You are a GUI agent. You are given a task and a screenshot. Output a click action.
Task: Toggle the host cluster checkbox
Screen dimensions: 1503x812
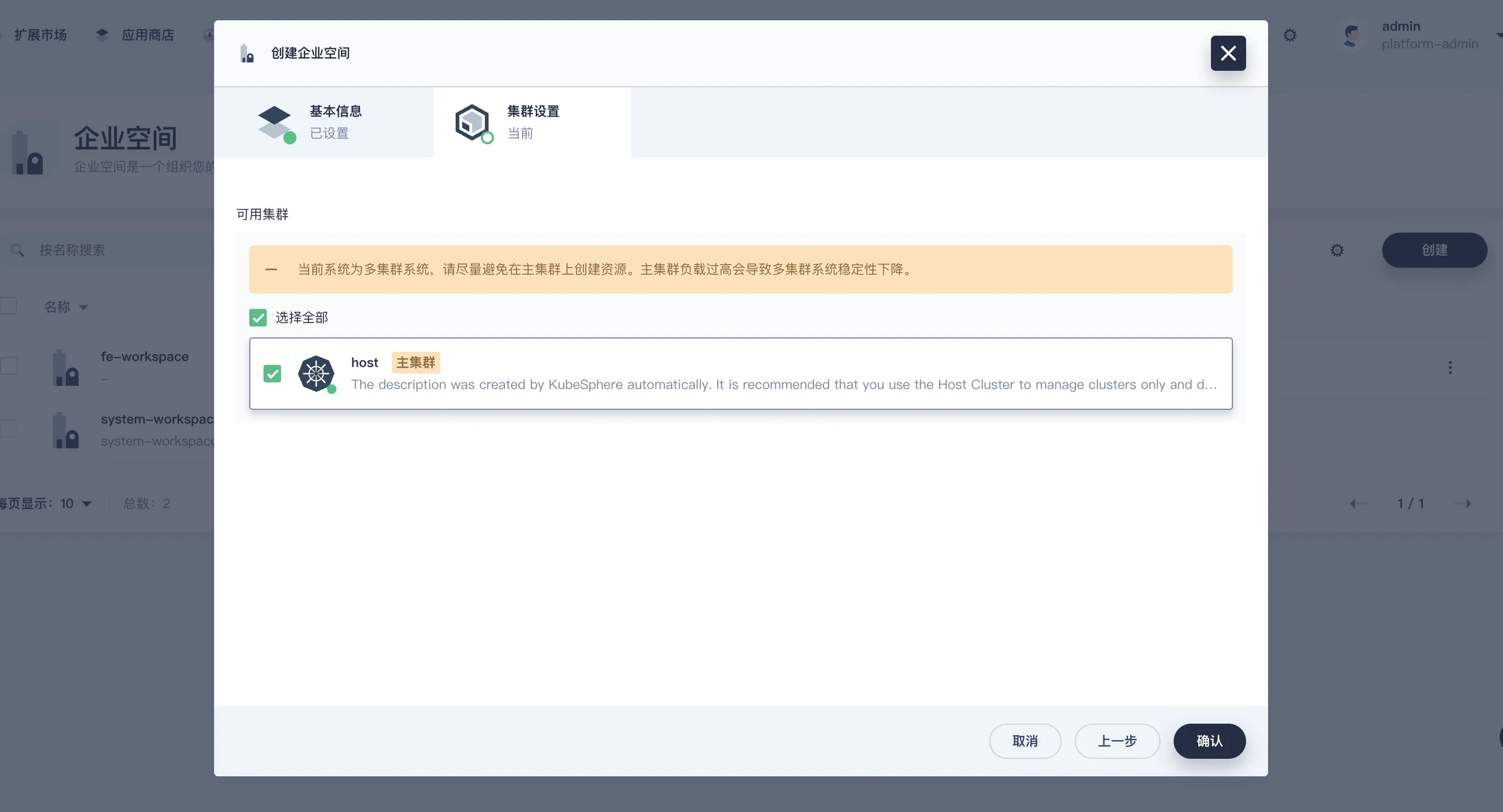pos(272,373)
